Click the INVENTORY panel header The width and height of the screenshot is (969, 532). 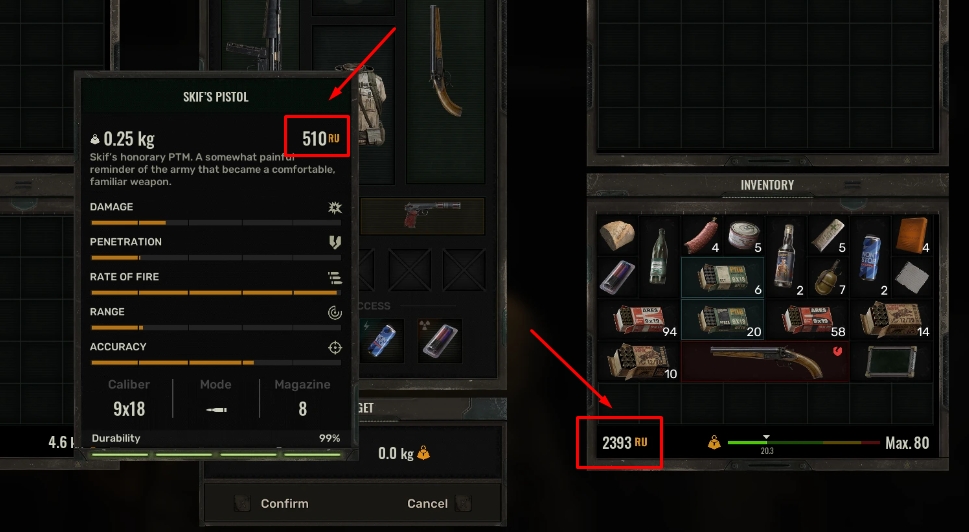point(767,185)
